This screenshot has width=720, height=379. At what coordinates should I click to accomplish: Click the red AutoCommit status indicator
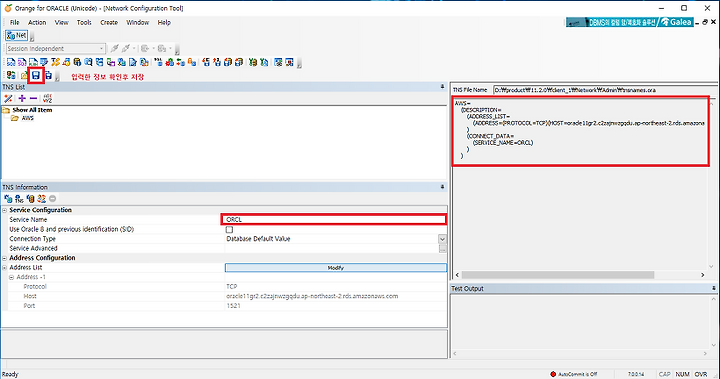pos(553,374)
